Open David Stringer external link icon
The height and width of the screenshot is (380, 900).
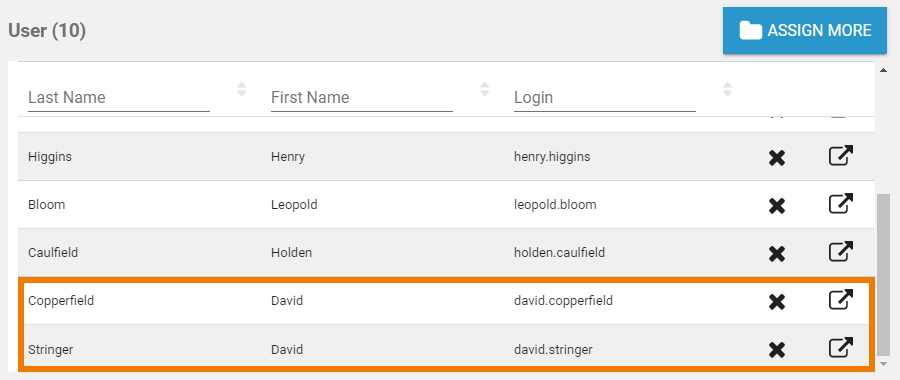tap(841, 347)
